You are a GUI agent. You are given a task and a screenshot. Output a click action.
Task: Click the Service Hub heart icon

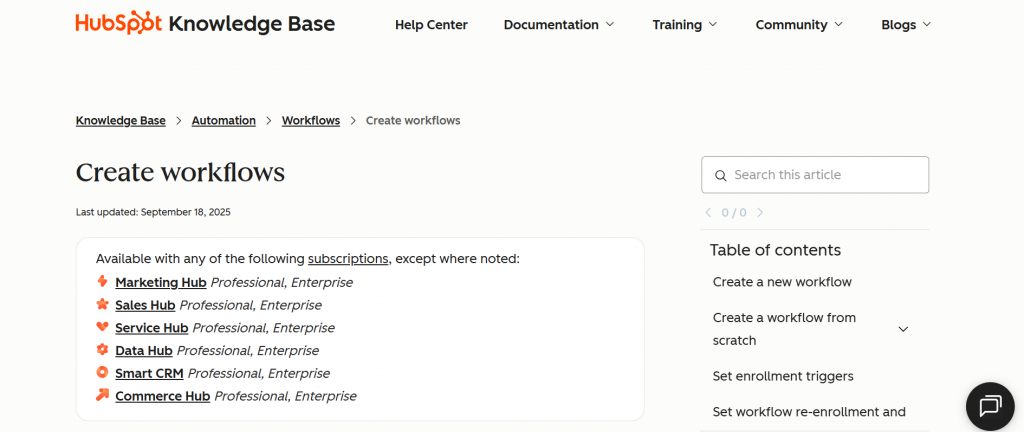click(102, 327)
